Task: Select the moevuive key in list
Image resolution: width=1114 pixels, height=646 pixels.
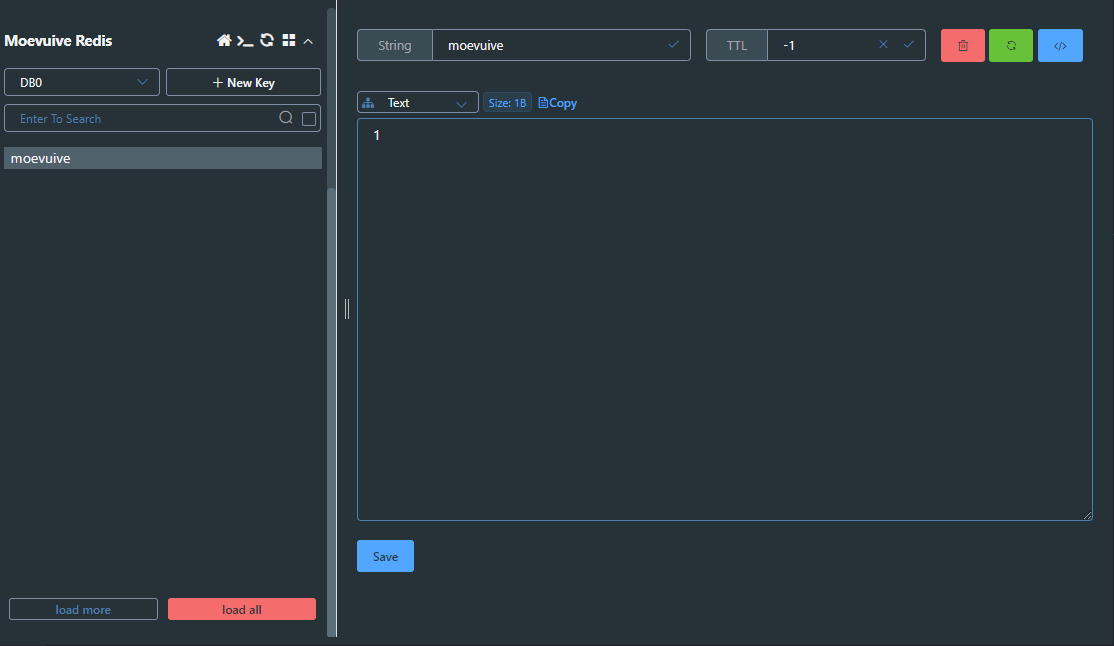Action: [163, 158]
